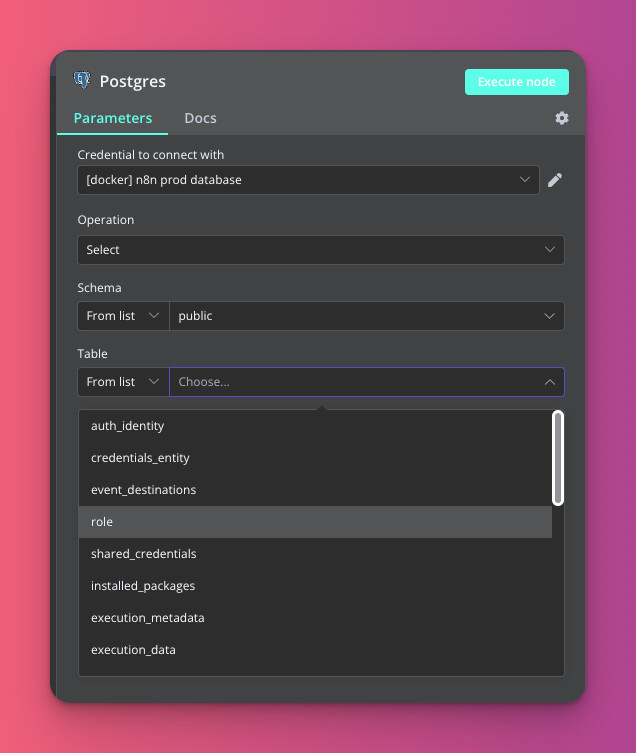This screenshot has width=636, height=753.
Task: Pick the role table option
Action: [x=315, y=522]
